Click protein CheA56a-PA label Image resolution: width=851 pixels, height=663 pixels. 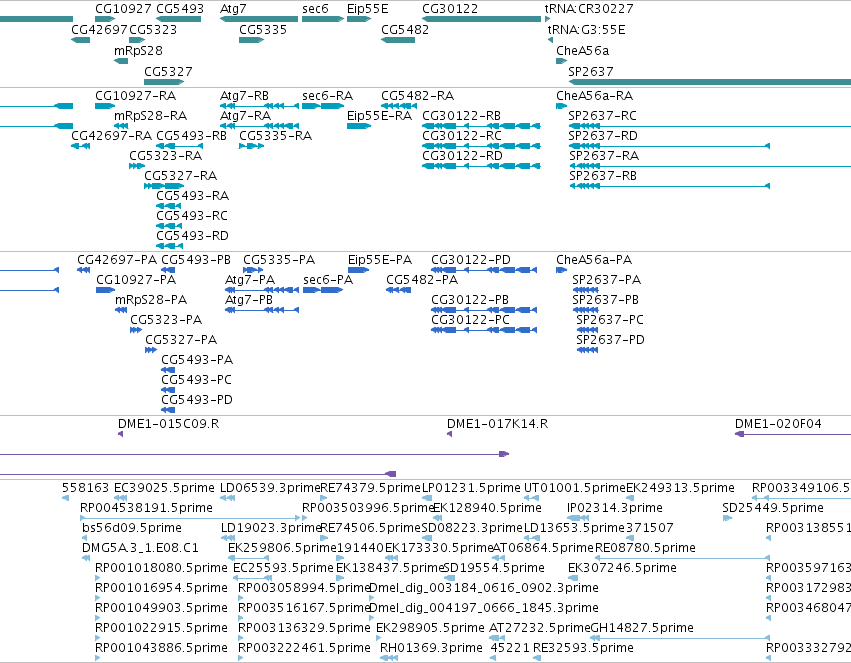click(594, 260)
